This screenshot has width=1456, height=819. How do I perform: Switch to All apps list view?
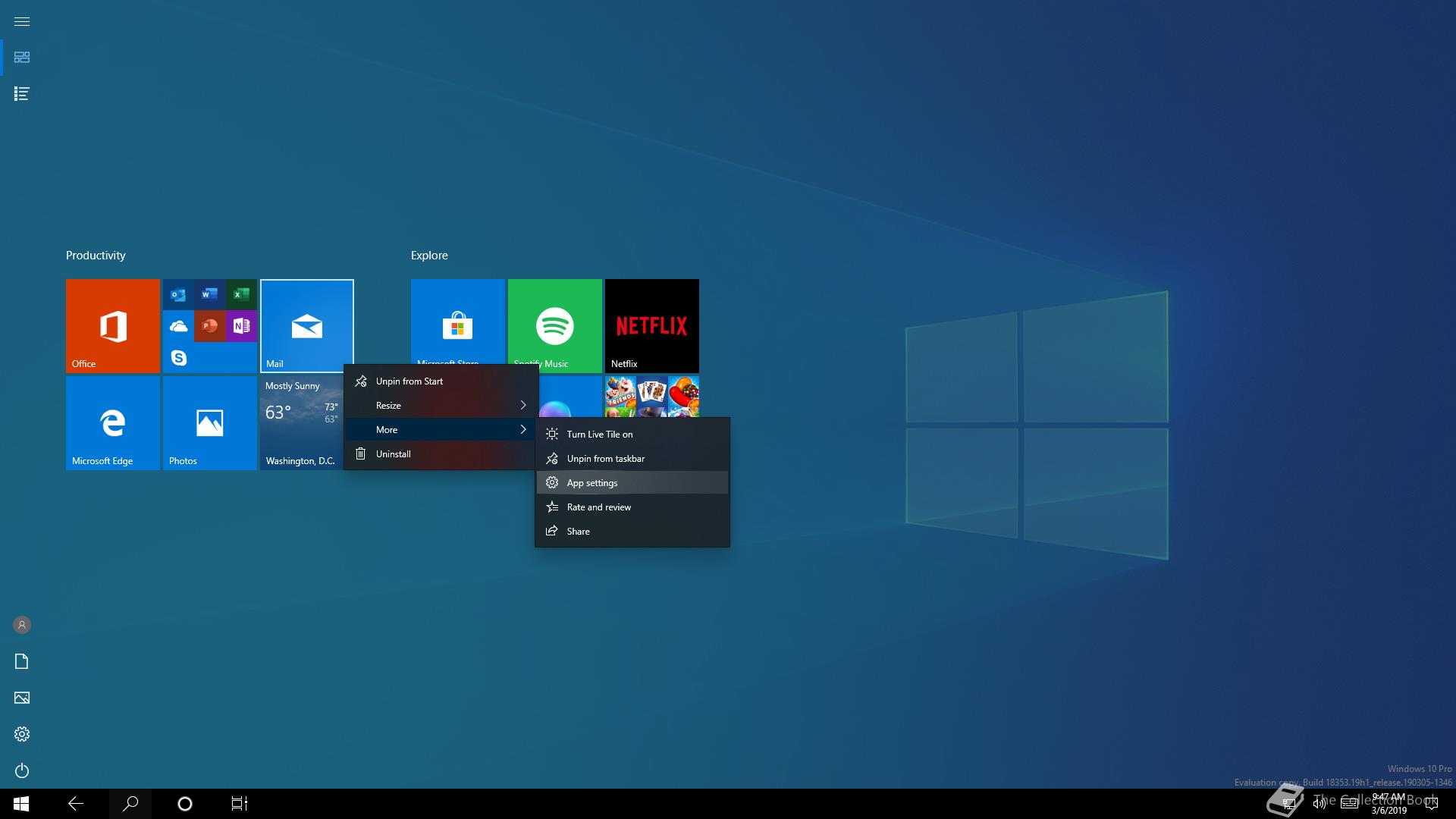(22, 94)
